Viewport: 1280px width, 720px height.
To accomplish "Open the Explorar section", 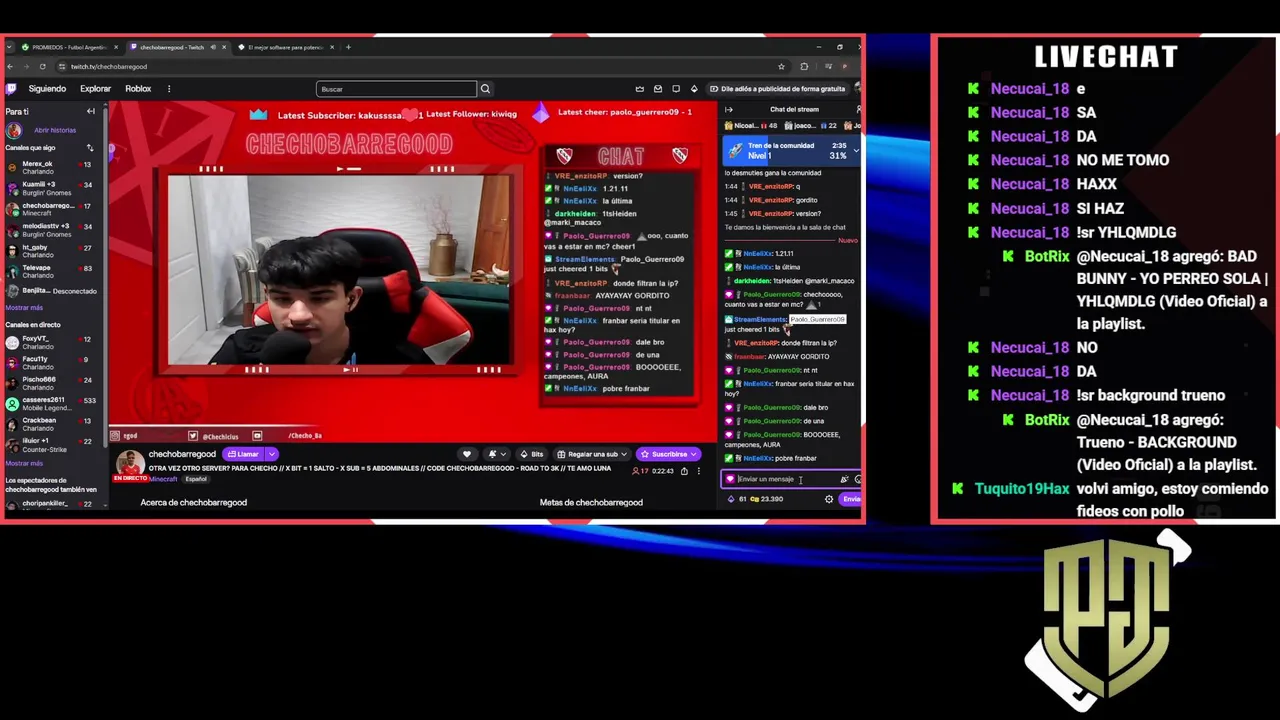I will tap(95, 89).
